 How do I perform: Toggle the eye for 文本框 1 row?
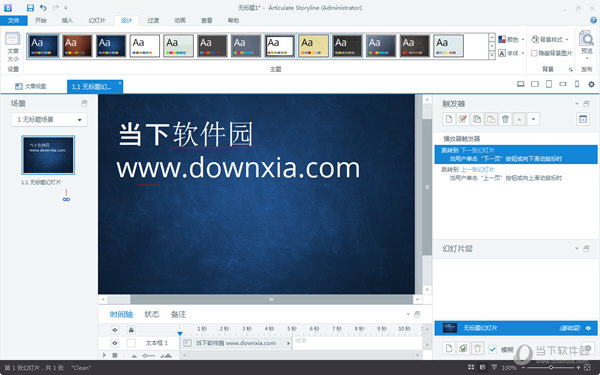(x=115, y=343)
